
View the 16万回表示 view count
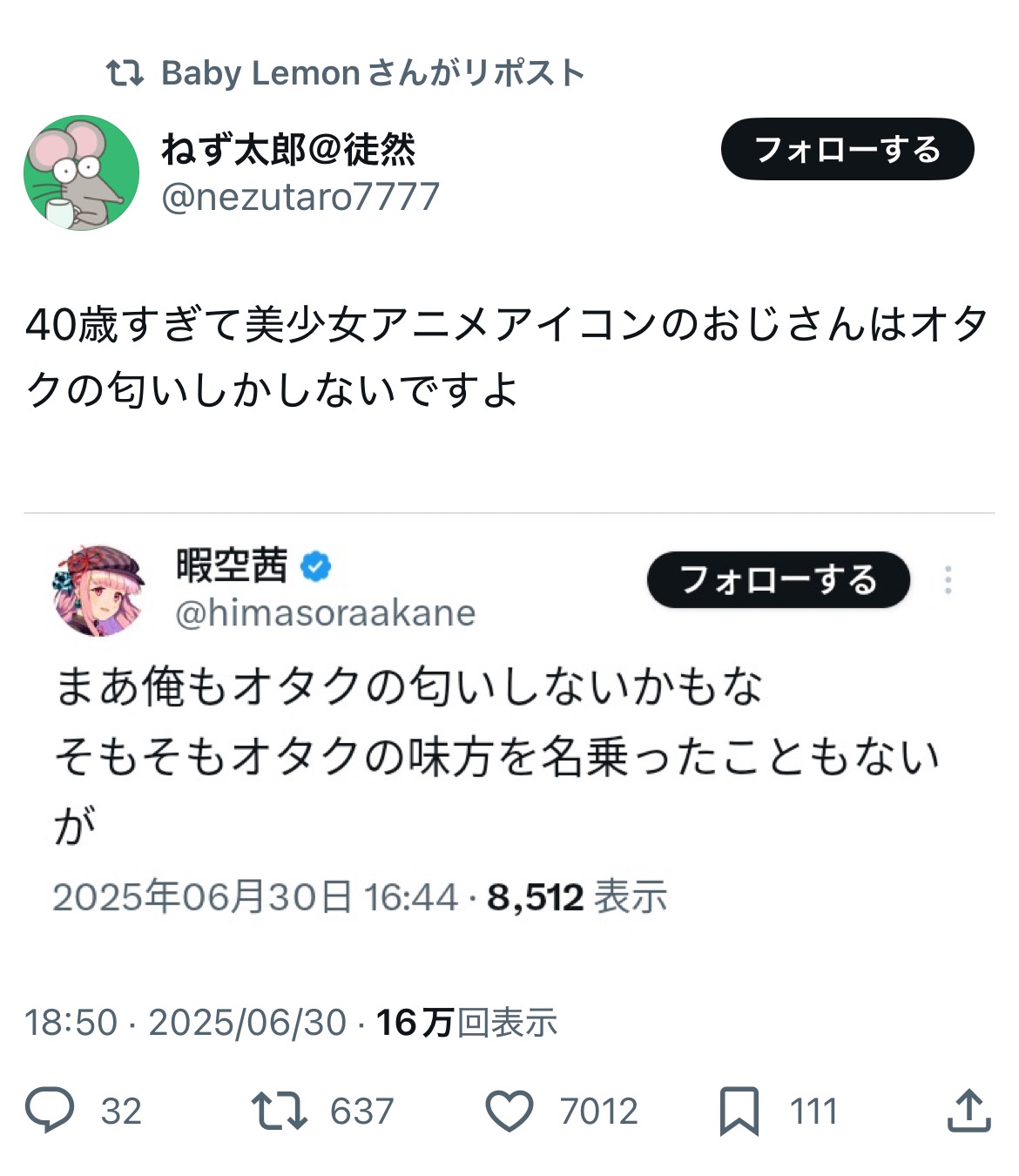(x=467, y=1023)
